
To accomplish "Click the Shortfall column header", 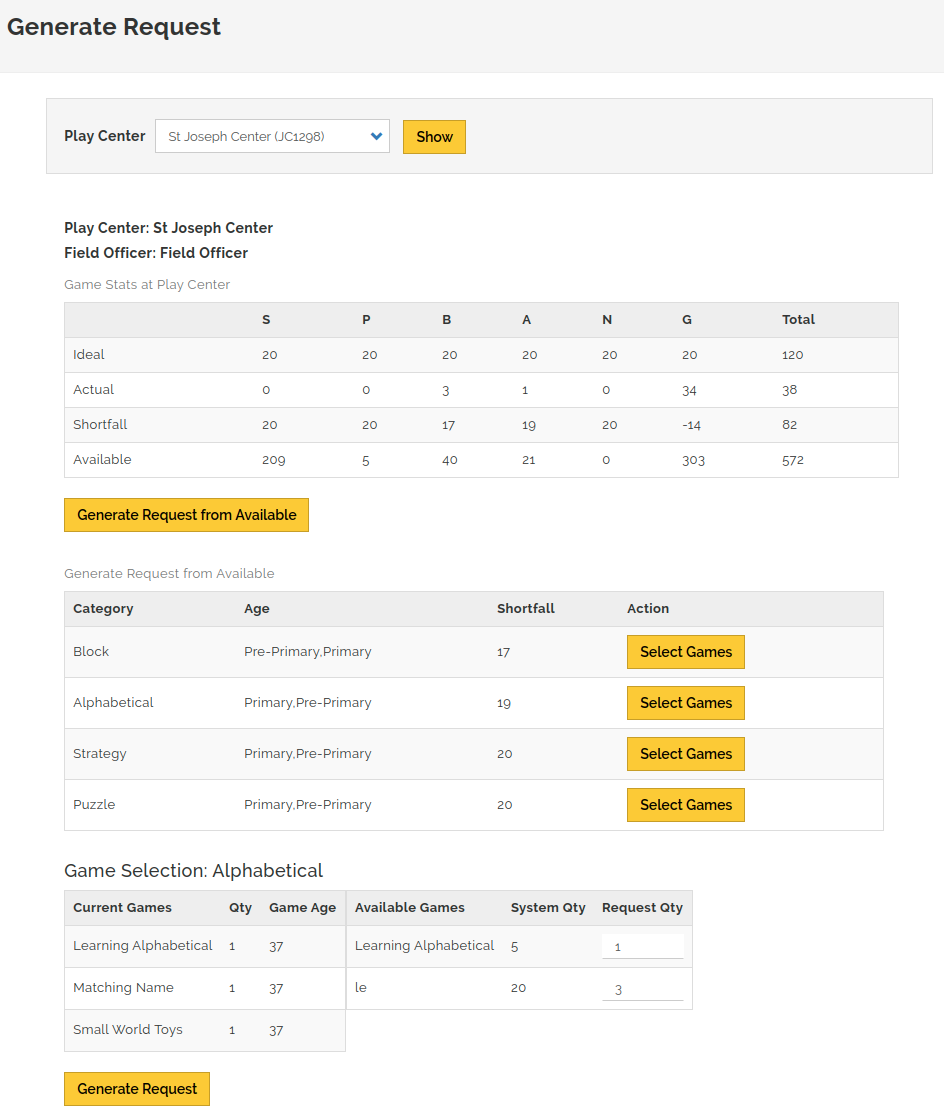I will (x=525, y=609).
